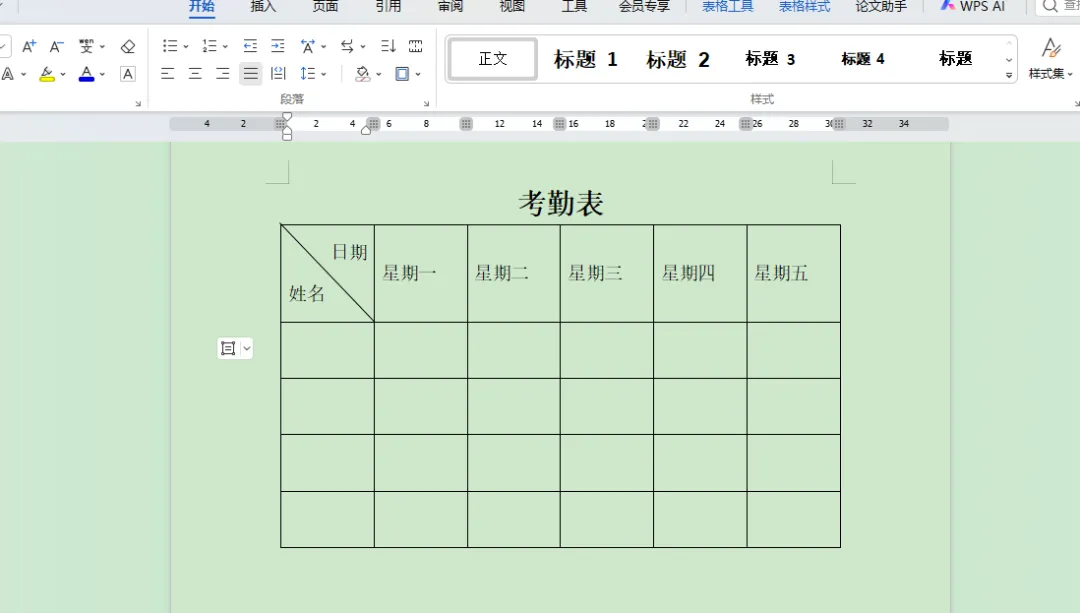Apply the 标题 2 style
The height and width of the screenshot is (613, 1080).
678,59
